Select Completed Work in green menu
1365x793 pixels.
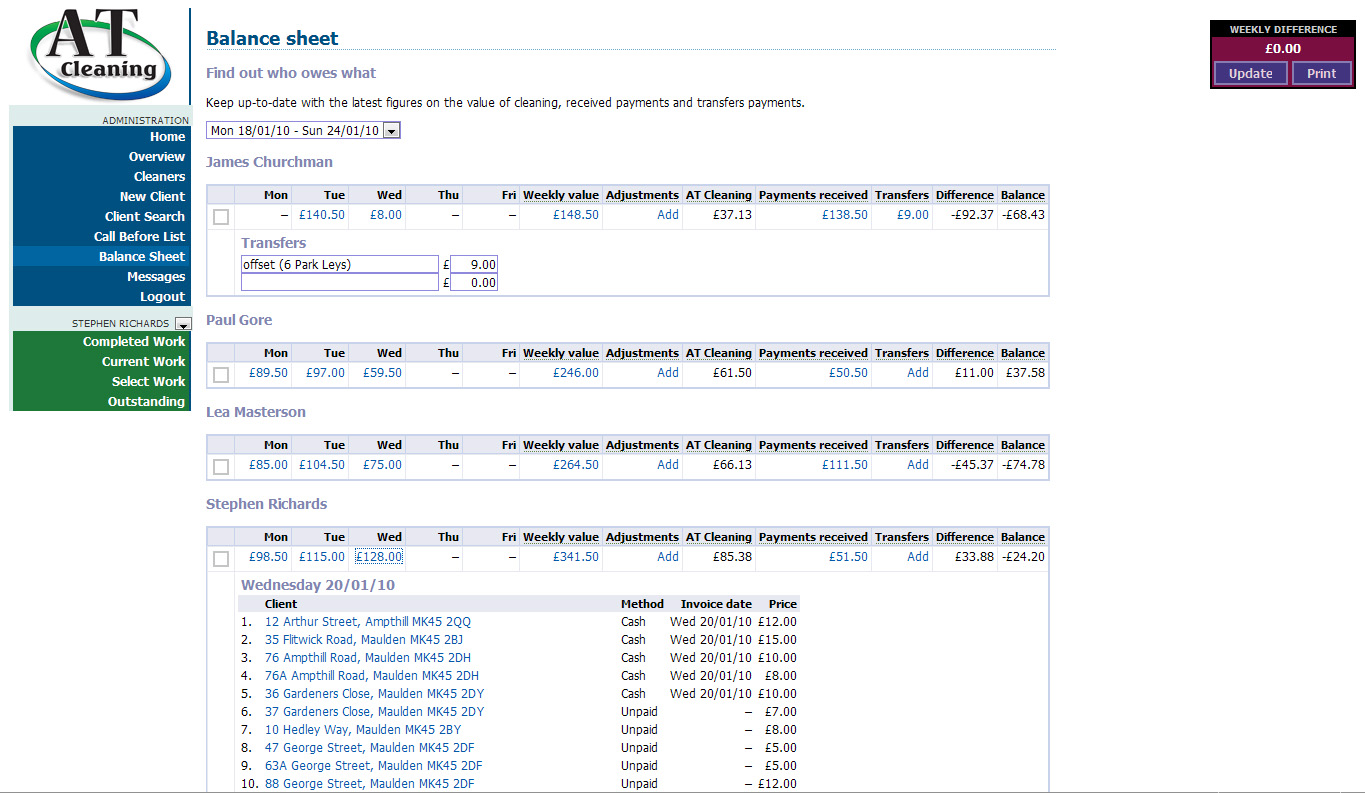(x=133, y=342)
